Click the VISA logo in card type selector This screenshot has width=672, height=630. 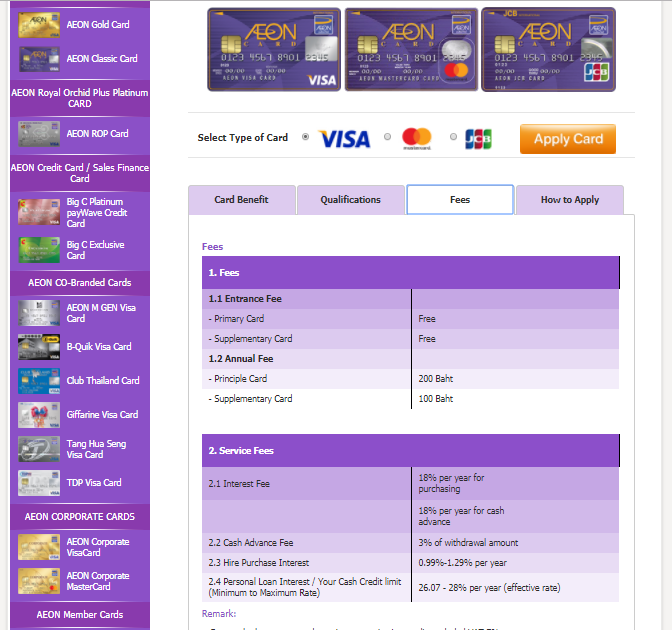coord(345,139)
